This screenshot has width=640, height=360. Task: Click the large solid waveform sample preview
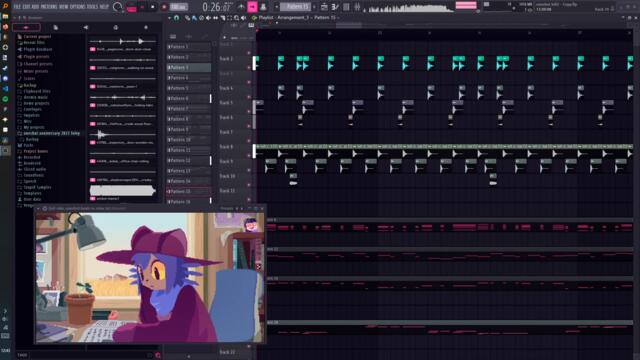[x=122, y=191]
